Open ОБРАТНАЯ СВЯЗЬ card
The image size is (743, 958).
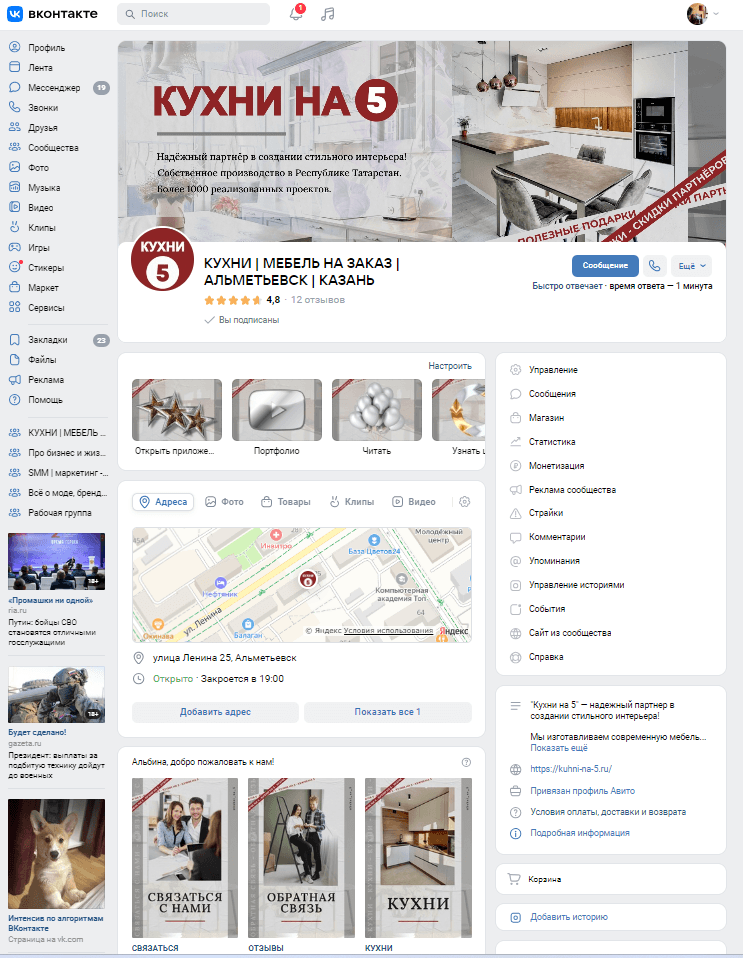(301, 858)
